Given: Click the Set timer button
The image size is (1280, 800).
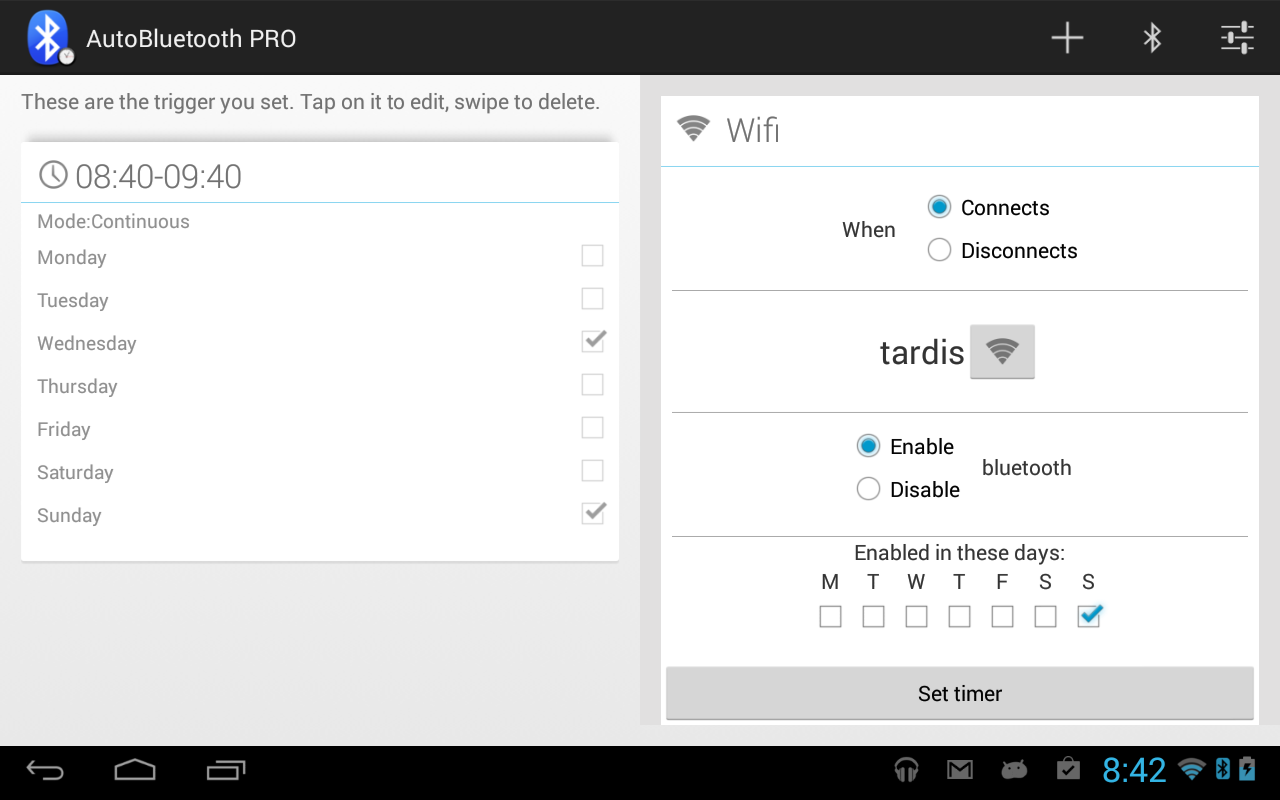Looking at the screenshot, I should tap(960, 693).
